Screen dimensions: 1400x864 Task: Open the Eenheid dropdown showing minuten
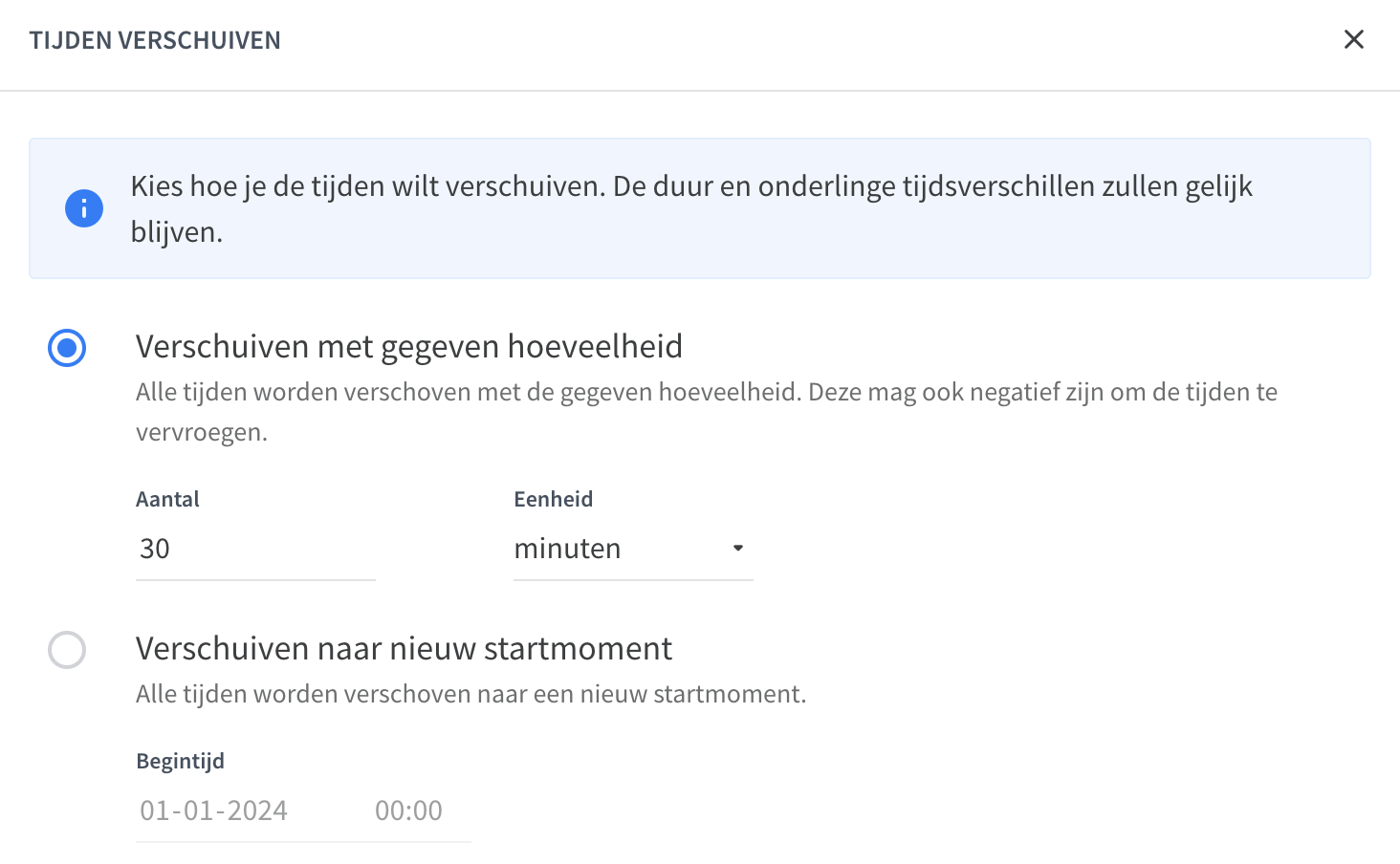(633, 549)
